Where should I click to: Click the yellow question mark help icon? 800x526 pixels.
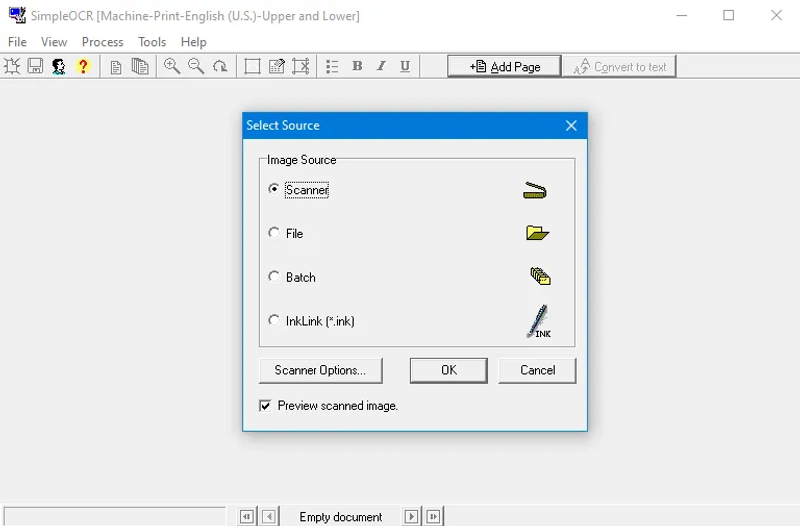tap(83, 67)
